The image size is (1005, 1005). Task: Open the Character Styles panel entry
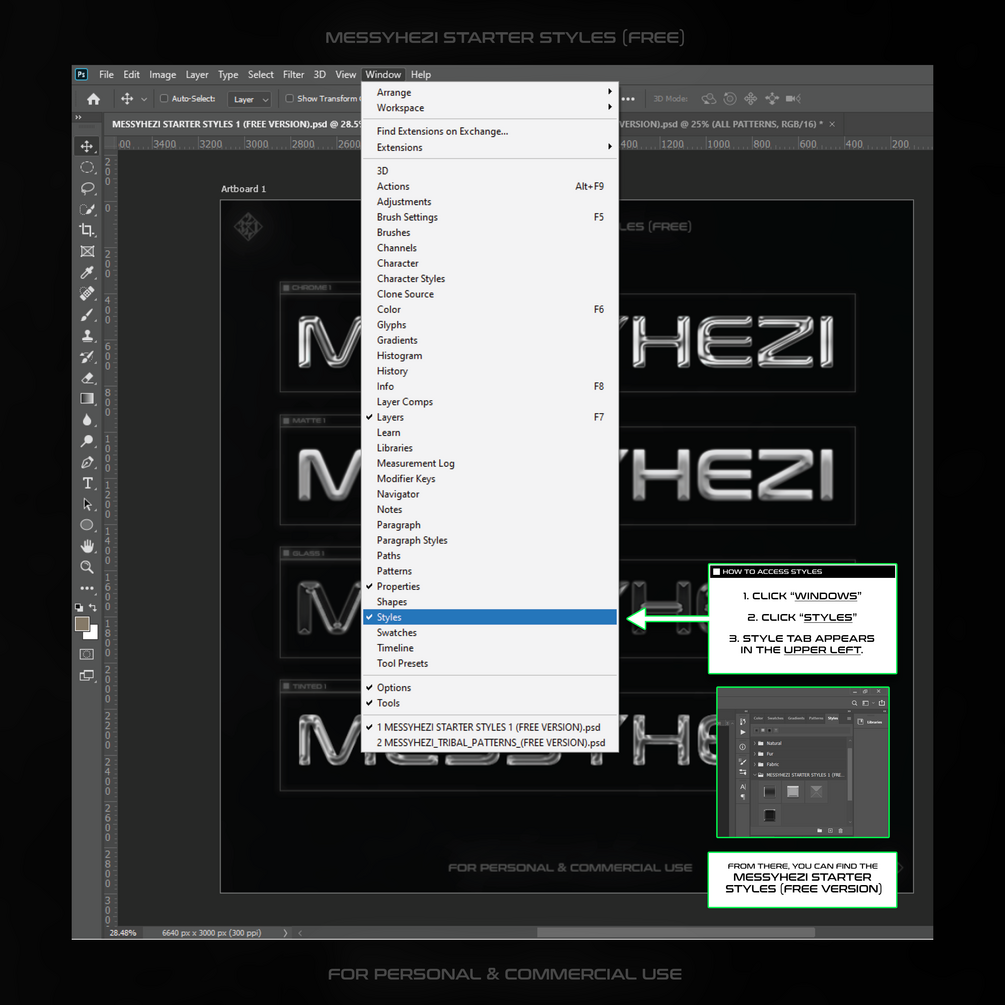pyautogui.click(x=490, y=279)
